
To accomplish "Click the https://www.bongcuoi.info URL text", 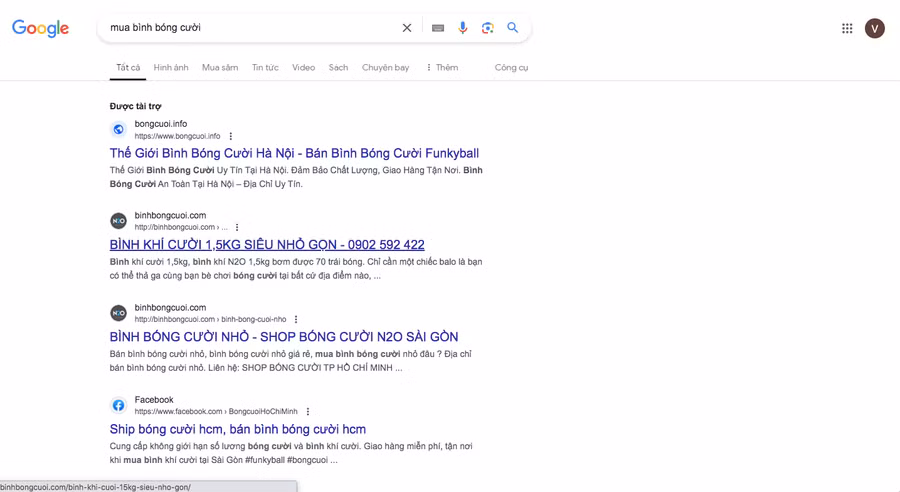I will 177,137.
